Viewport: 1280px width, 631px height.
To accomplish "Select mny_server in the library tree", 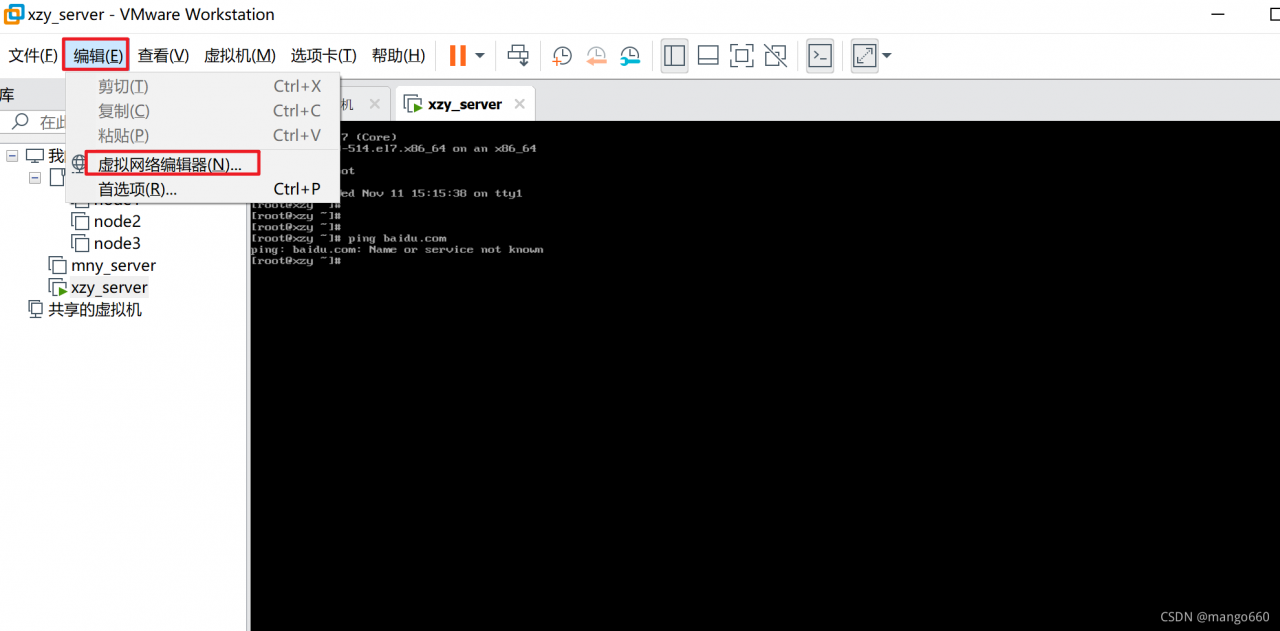I will pos(113,265).
